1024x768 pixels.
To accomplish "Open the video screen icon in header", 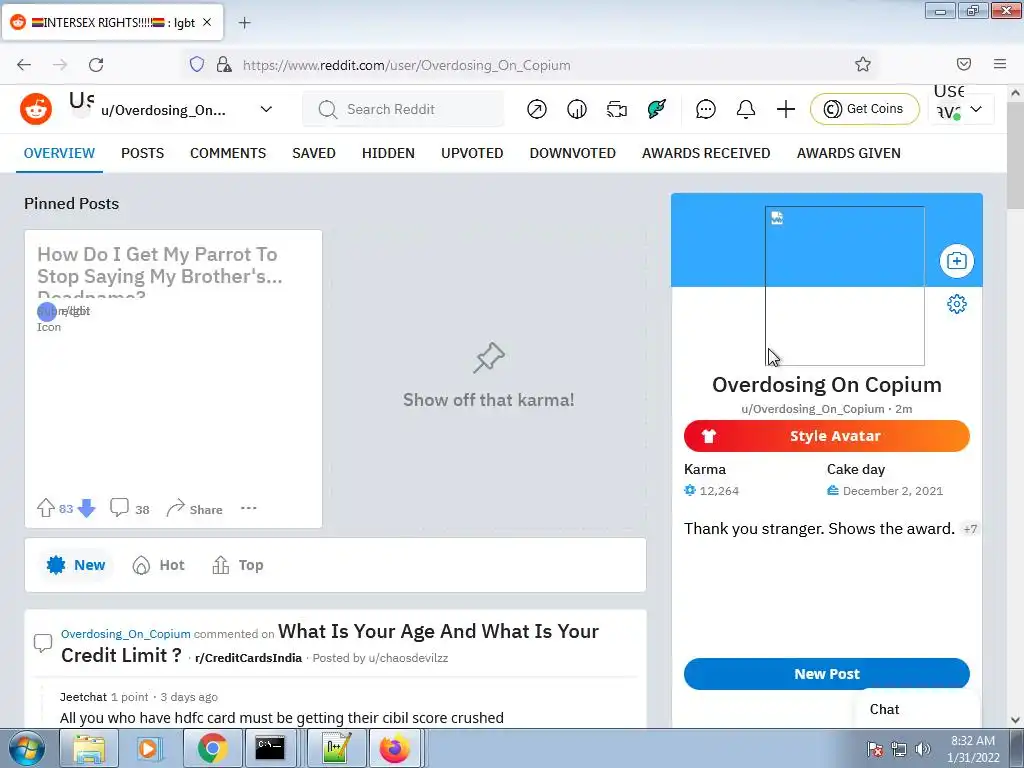I will pos(616,109).
